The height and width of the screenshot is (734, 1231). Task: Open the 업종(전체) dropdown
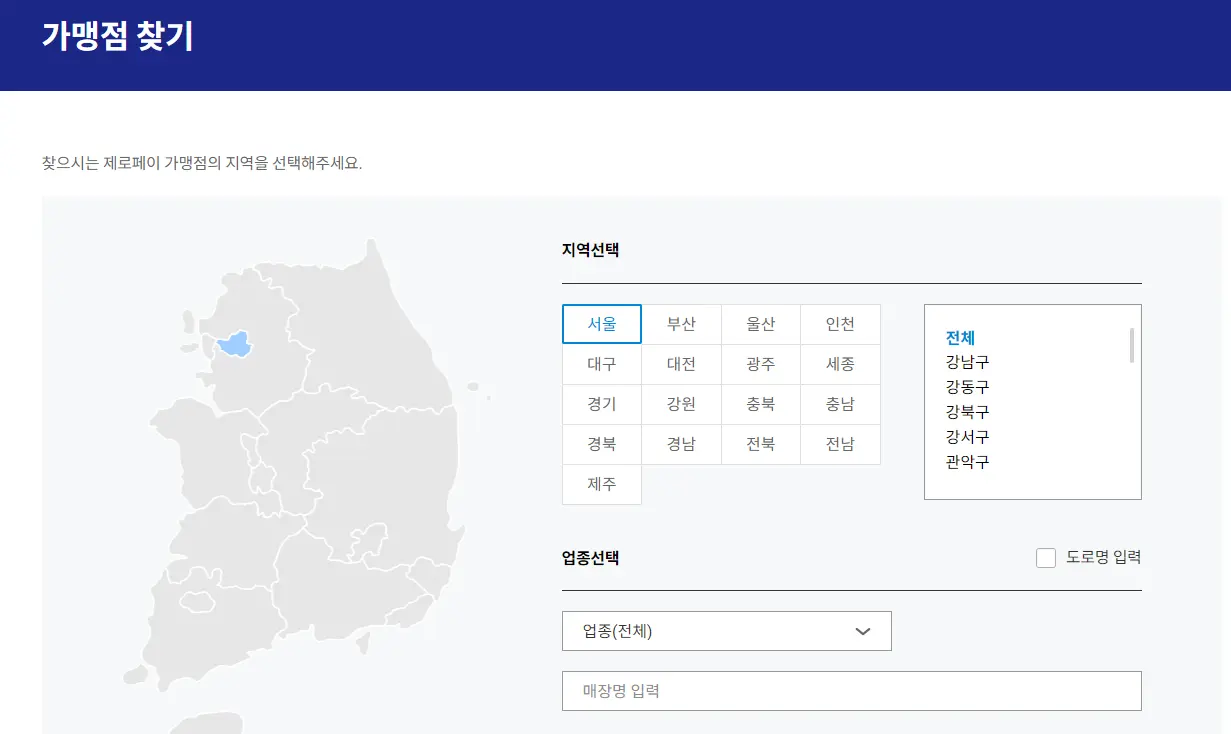click(x=727, y=631)
